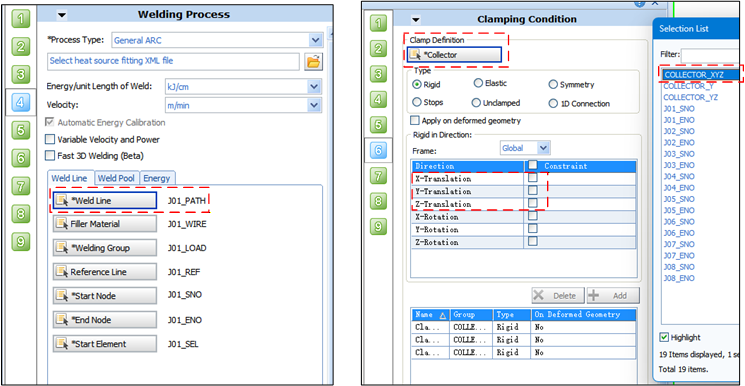Open the Process Type dropdown
The width and height of the screenshot is (745, 386).
[x=315, y=40]
